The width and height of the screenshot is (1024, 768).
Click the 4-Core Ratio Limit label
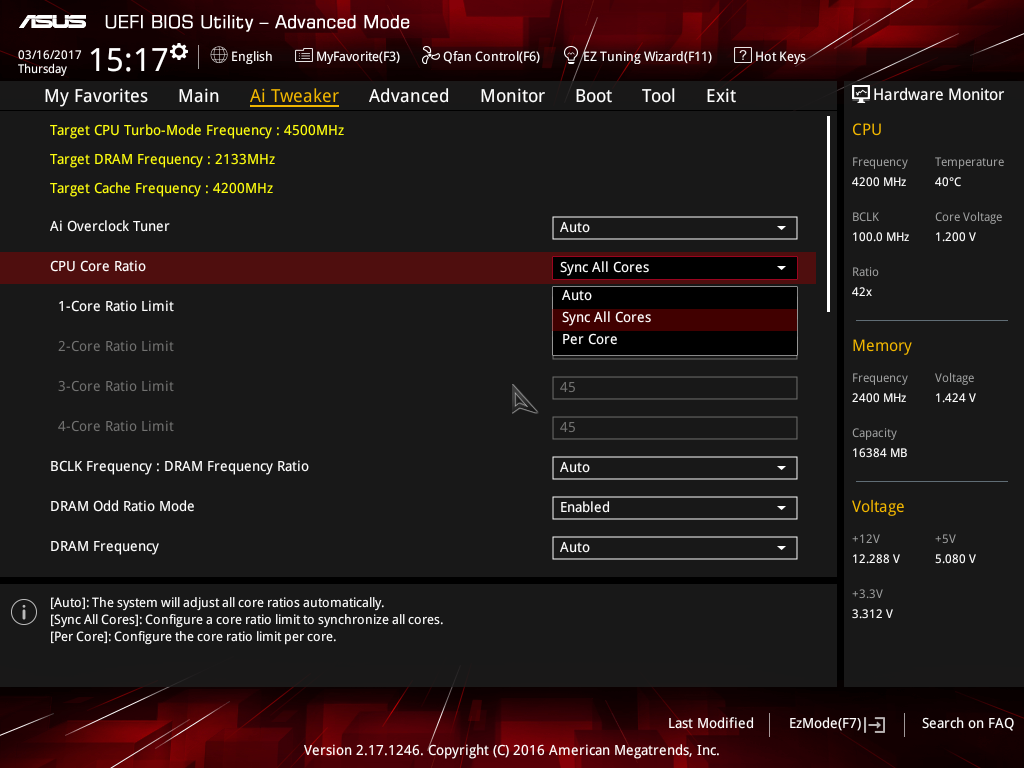point(116,426)
